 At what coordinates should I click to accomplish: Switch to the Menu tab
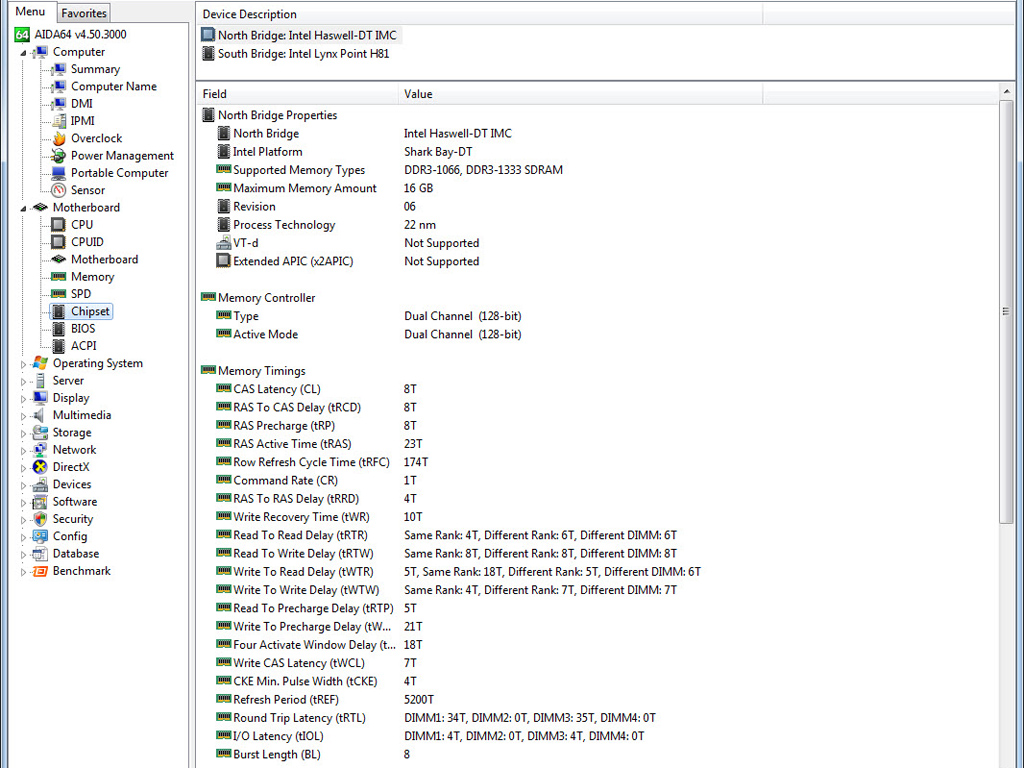click(x=30, y=12)
